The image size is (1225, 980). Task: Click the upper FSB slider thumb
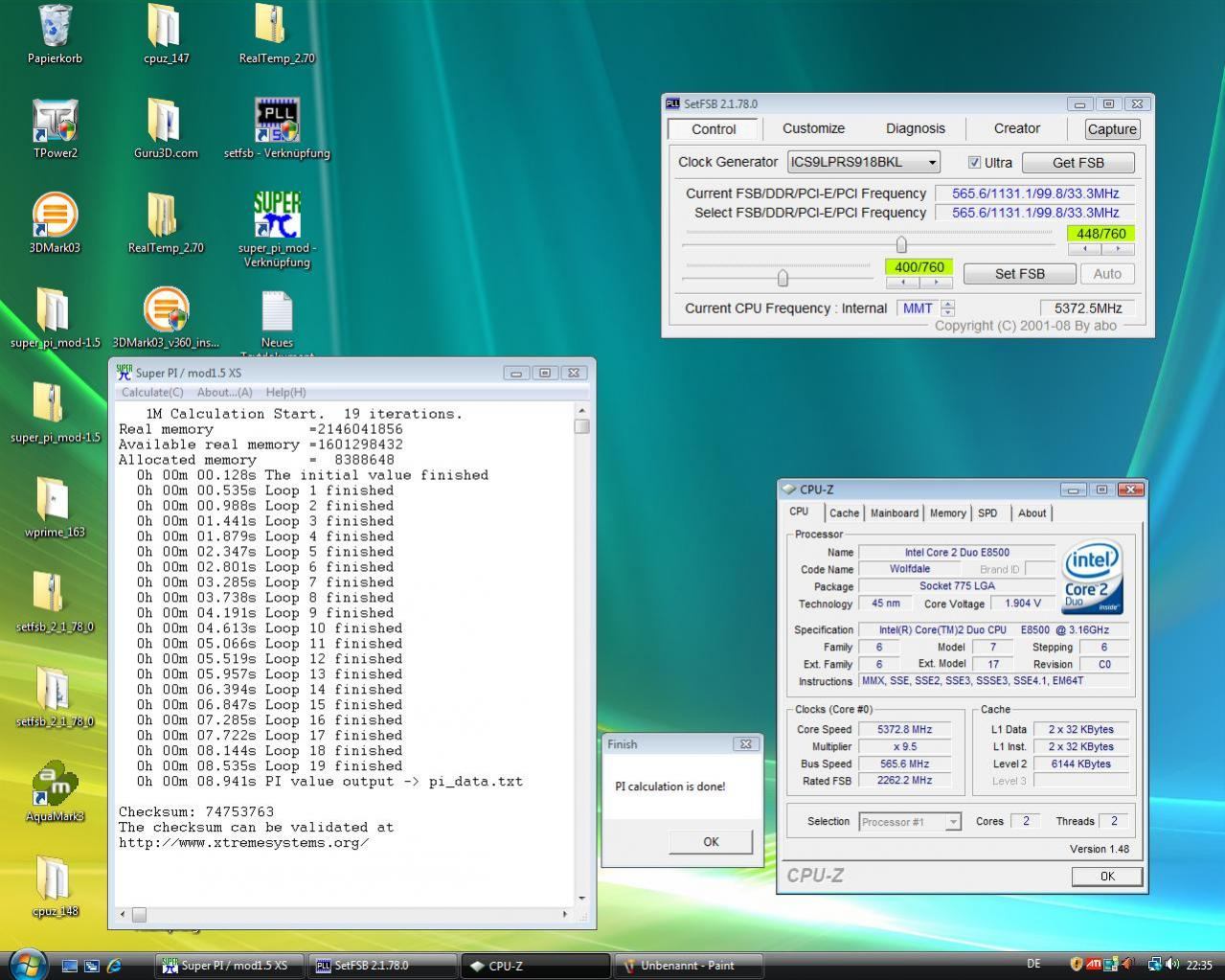[x=901, y=243]
